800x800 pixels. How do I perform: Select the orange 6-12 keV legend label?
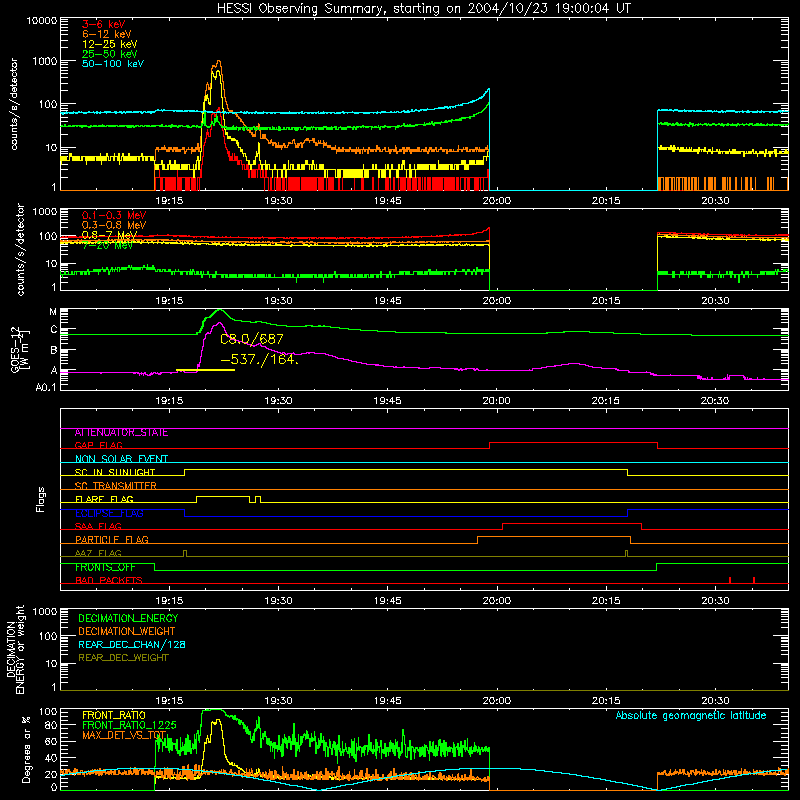click(107, 34)
